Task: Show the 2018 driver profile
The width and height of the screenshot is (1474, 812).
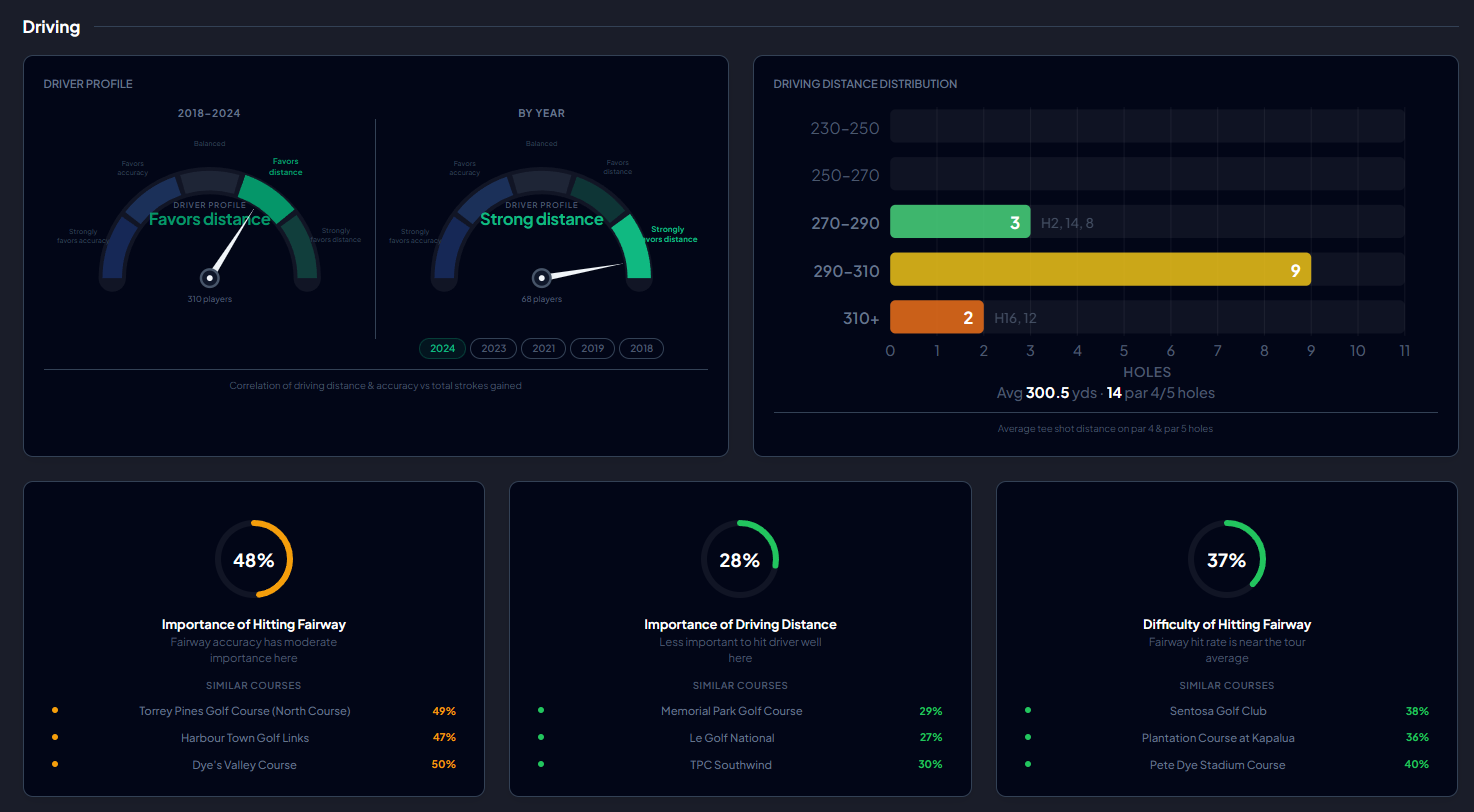Action: (642, 349)
